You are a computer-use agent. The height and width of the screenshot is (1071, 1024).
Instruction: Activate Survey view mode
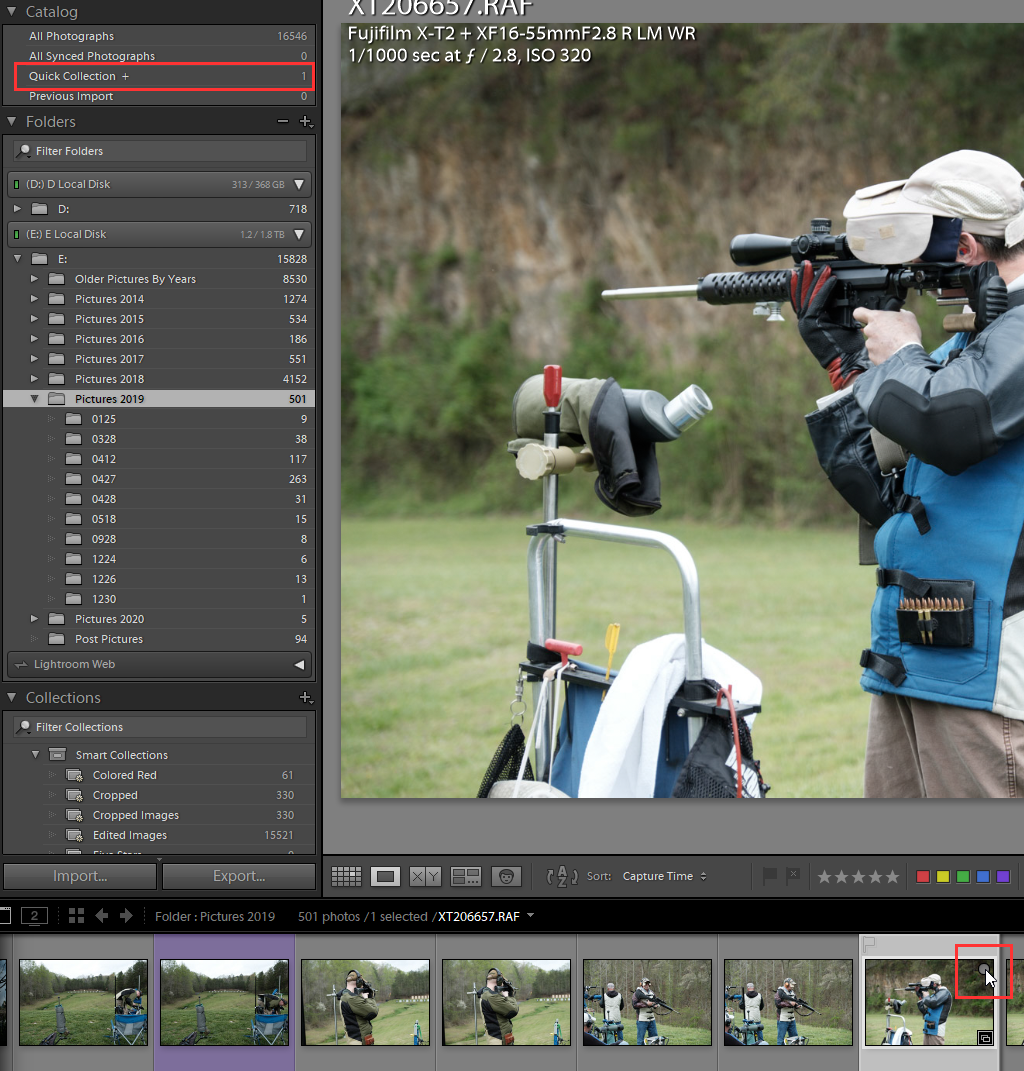pyautogui.click(x=465, y=876)
